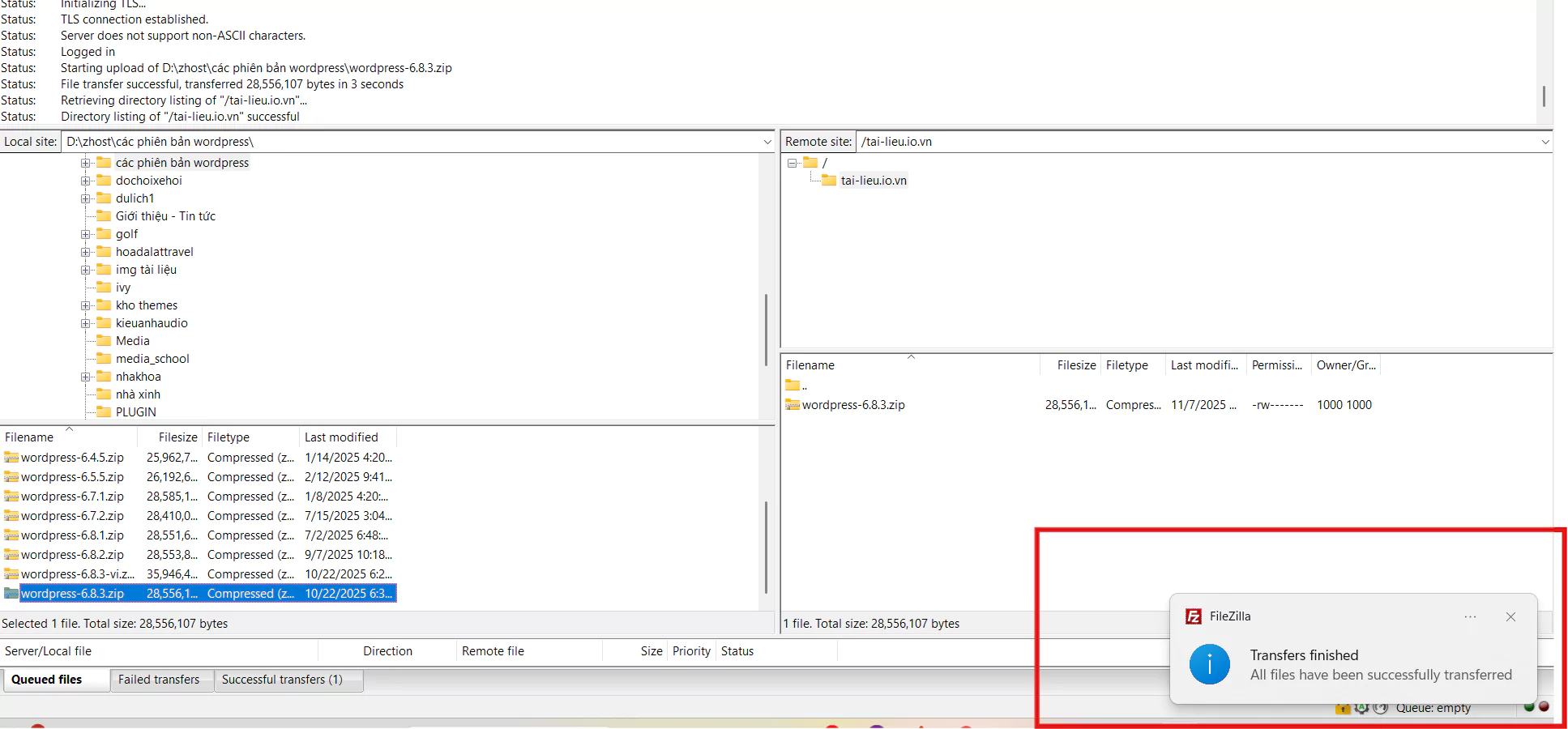Sort remote files by Filesize column

point(1075,365)
